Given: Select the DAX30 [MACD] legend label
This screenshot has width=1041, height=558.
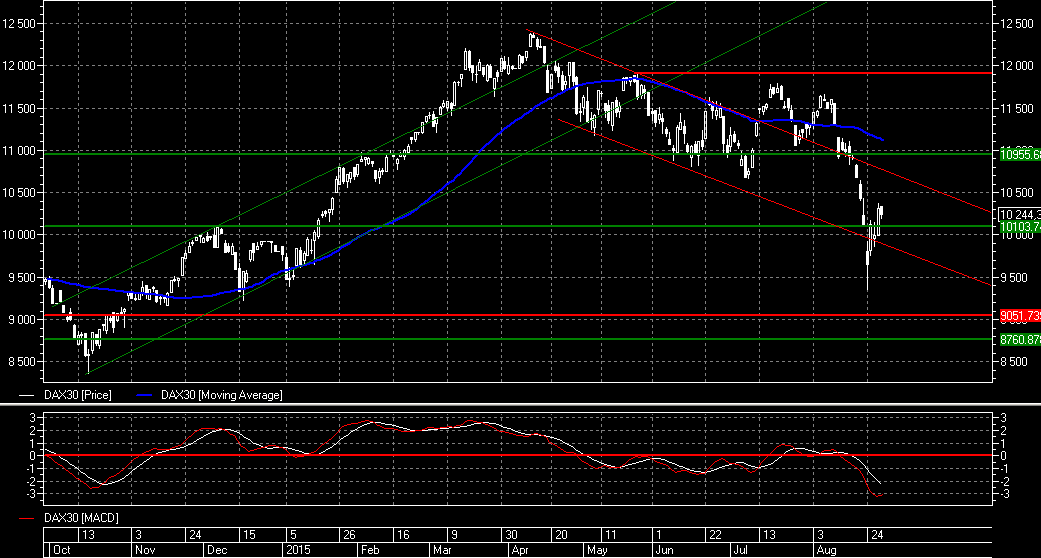Looking at the screenshot, I should click(x=83, y=518).
